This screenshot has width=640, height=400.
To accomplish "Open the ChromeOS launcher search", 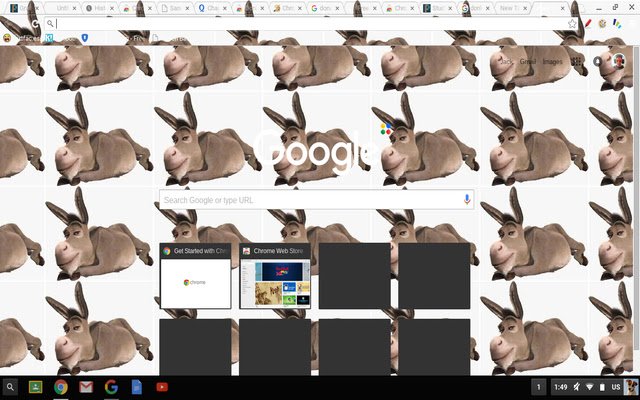I will pyautogui.click(x=10, y=387).
